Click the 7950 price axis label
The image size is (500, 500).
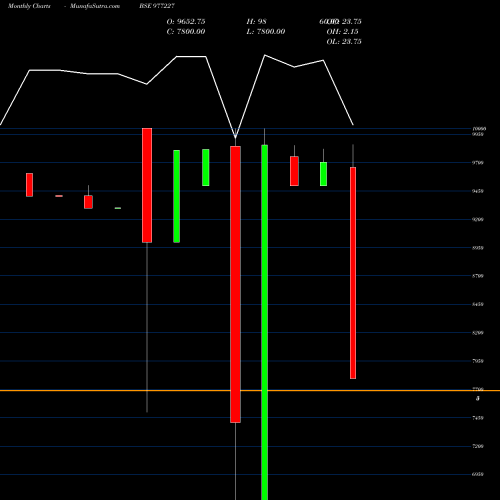point(478,361)
